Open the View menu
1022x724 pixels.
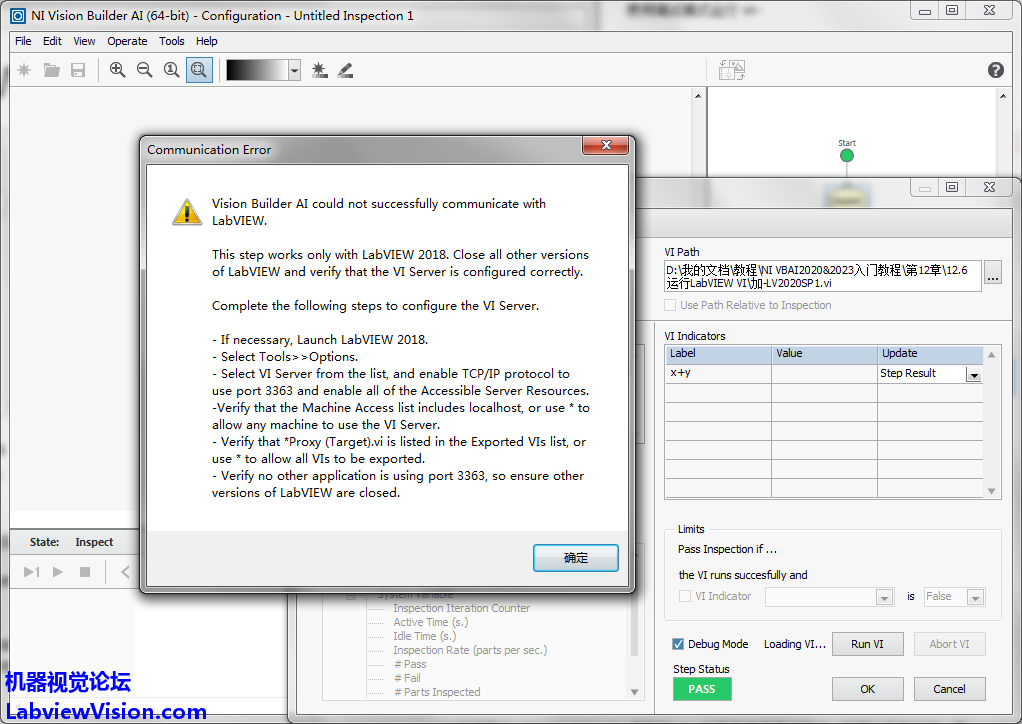tap(84, 41)
